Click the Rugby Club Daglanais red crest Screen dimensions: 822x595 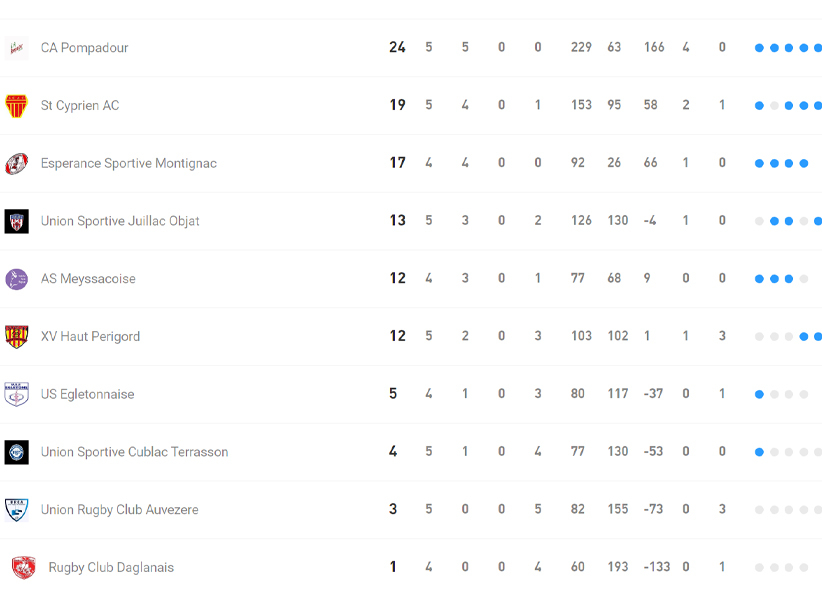[x=23, y=567]
